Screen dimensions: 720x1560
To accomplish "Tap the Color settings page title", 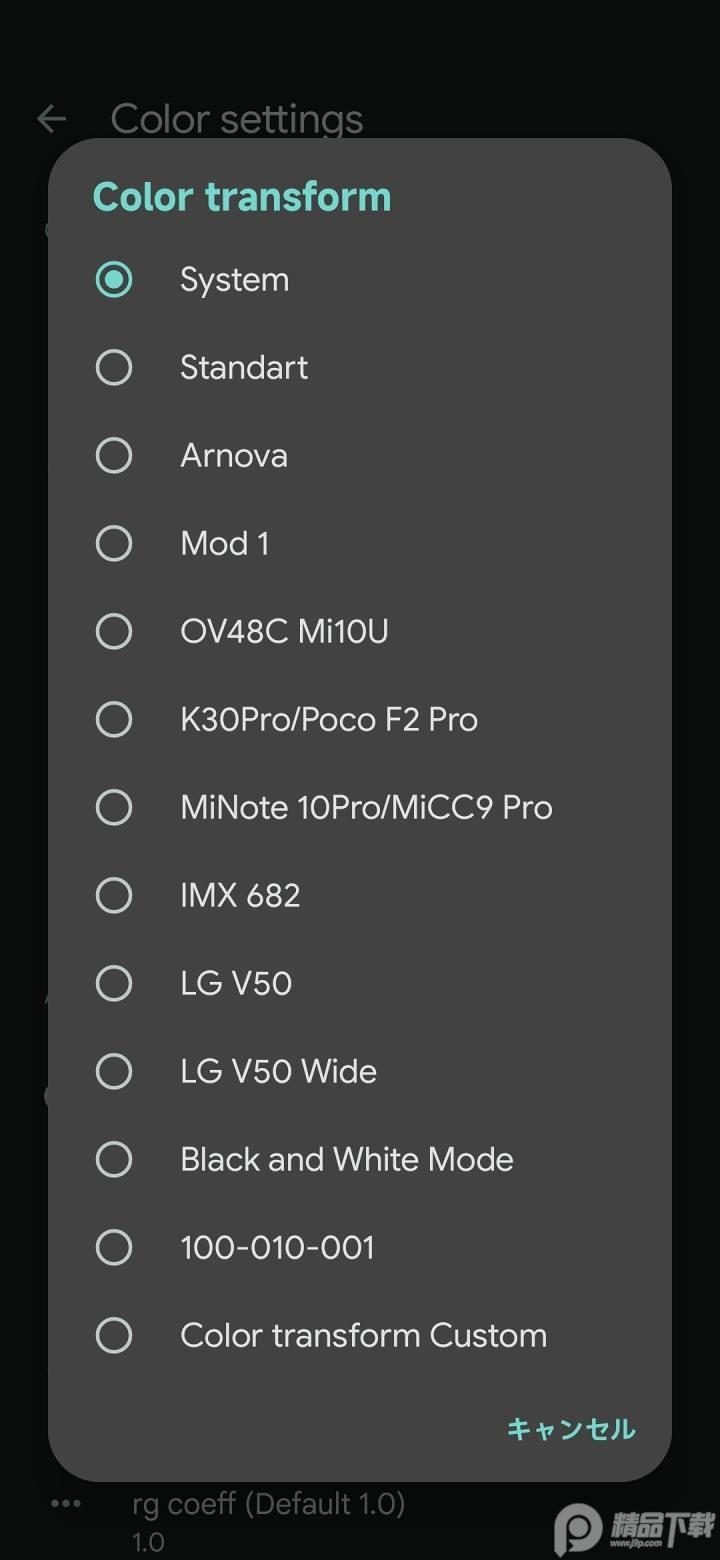I will coord(237,119).
